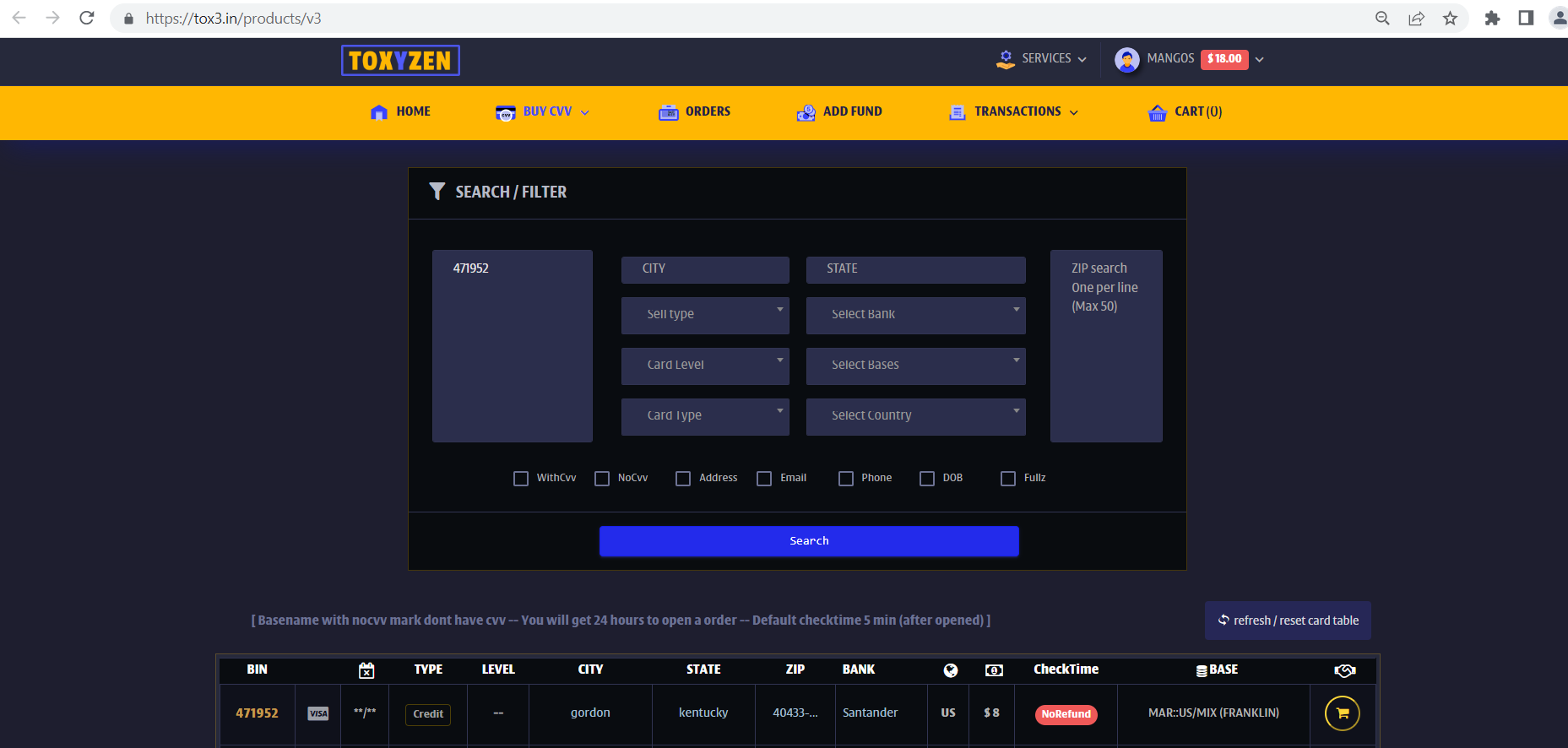Enable the Email checkbox
1568x748 pixels.
pos(764,479)
